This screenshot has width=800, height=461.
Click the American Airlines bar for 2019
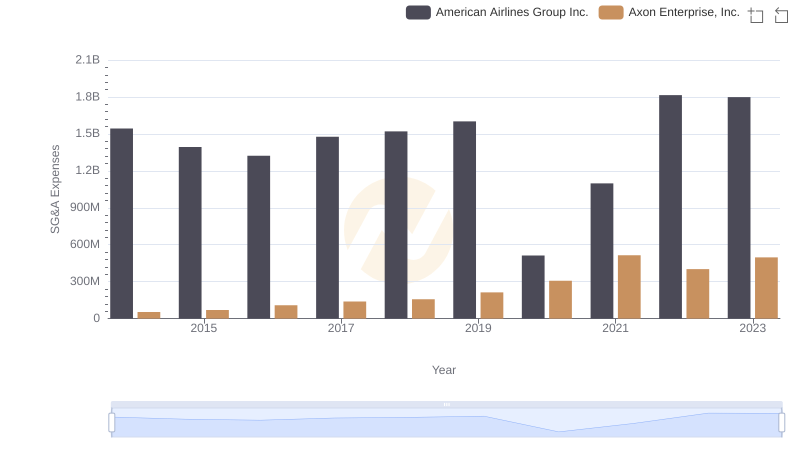[x=464, y=220]
